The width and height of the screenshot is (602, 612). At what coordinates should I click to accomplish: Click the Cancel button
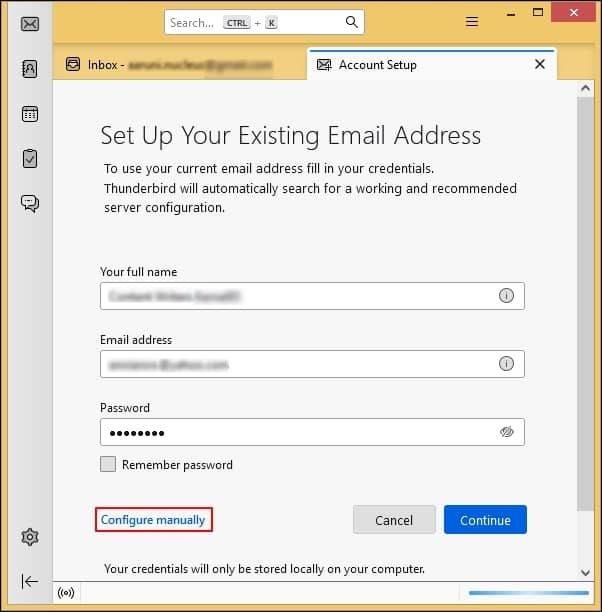coord(394,519)
